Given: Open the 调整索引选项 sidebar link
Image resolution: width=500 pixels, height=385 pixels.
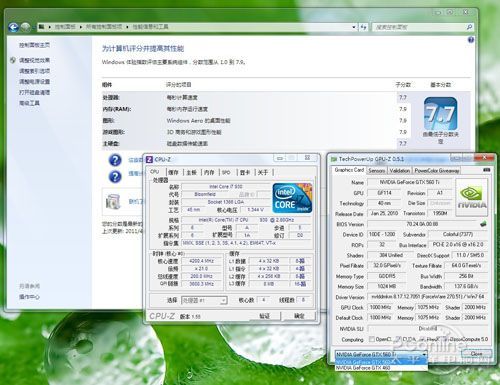Looking at the screenshot, I should [x=34, y=71].
